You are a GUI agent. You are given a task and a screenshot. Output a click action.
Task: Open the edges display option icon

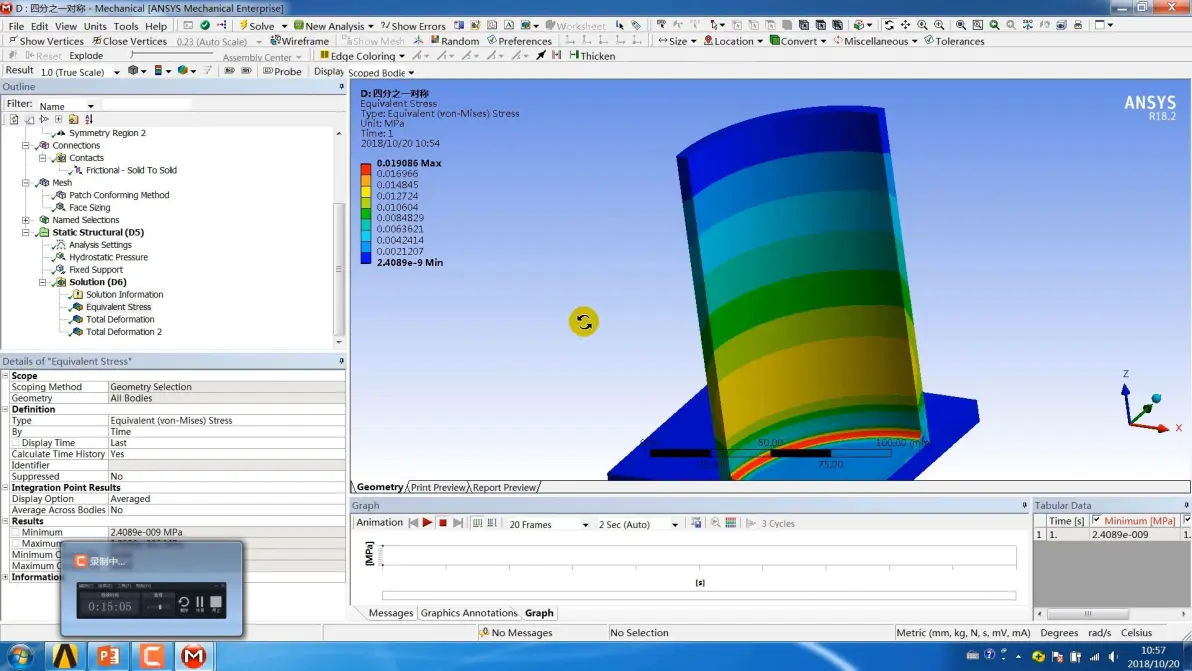(x=186, y=71)
